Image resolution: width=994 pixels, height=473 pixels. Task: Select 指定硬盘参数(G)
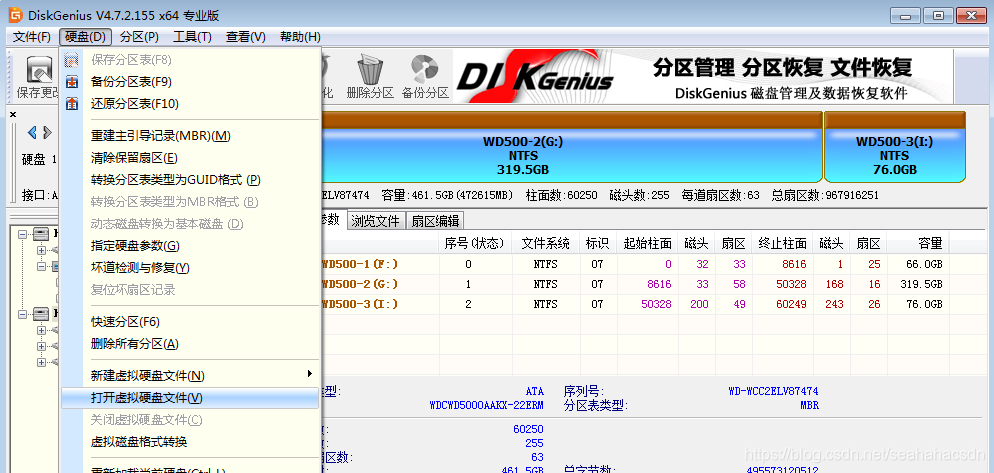[x=190, y=245]
